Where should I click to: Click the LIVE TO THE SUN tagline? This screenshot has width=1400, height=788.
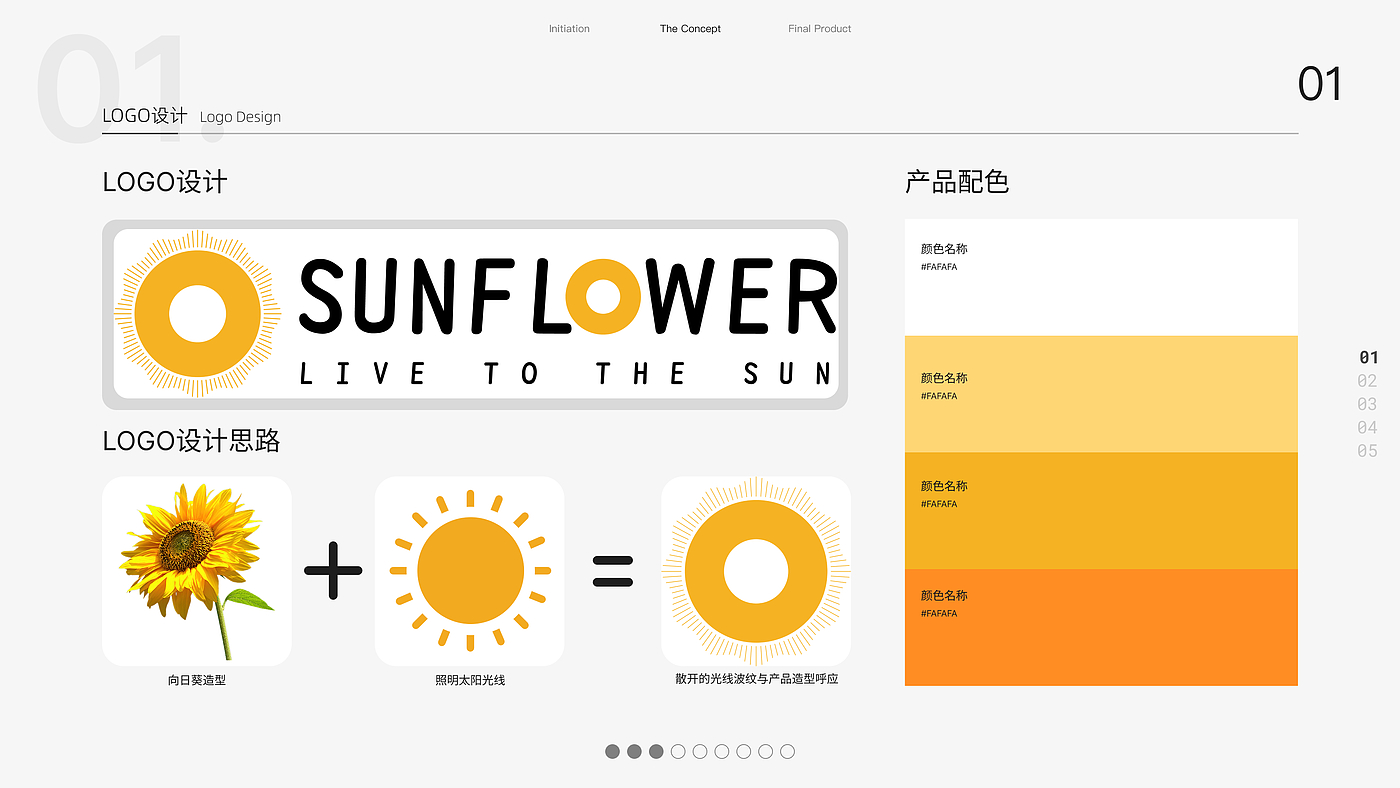coord(565,374)
